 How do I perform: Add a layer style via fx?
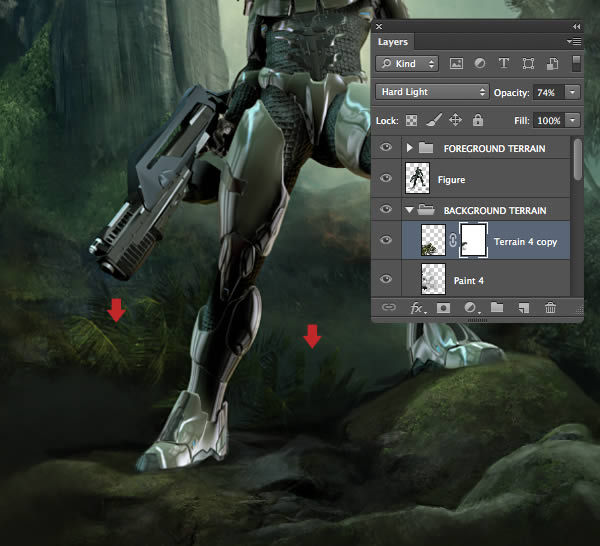(x=417, y=308)
